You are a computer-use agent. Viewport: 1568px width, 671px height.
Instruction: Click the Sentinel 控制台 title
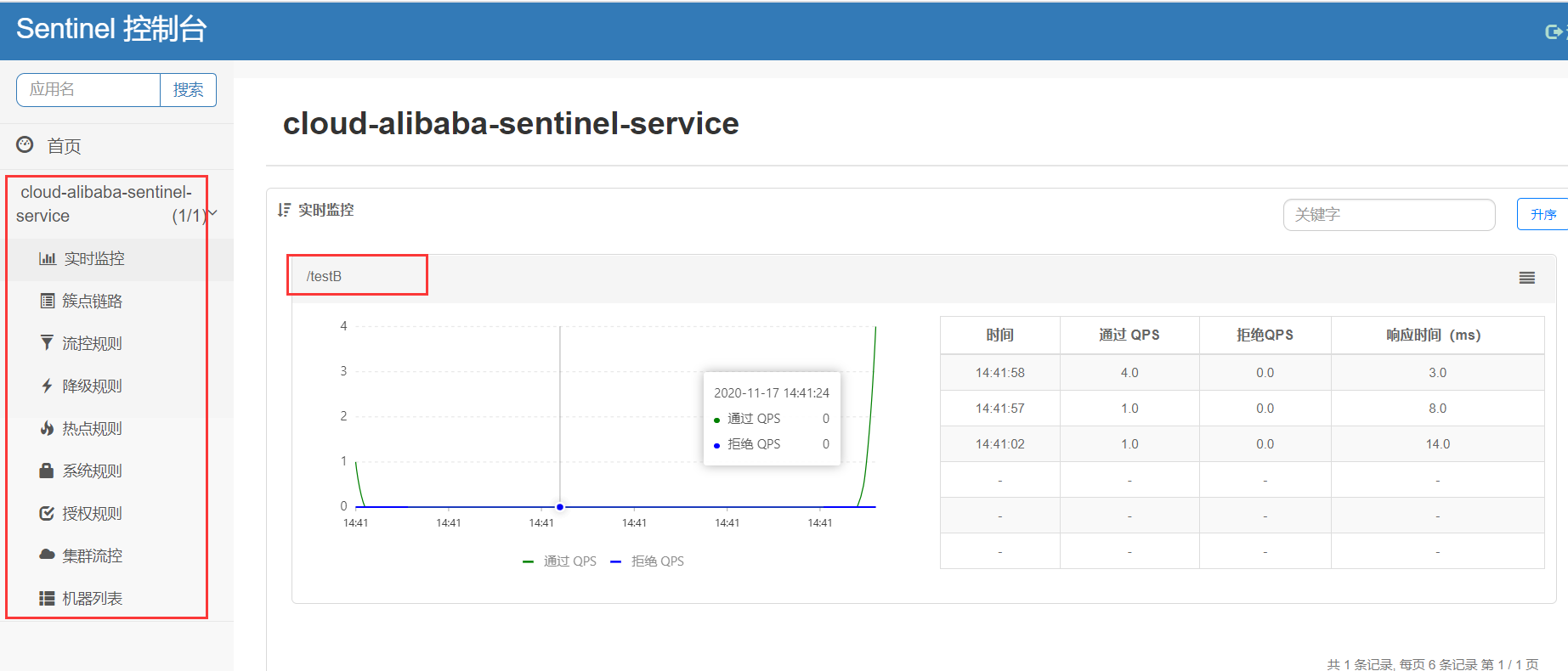(111, 29)
